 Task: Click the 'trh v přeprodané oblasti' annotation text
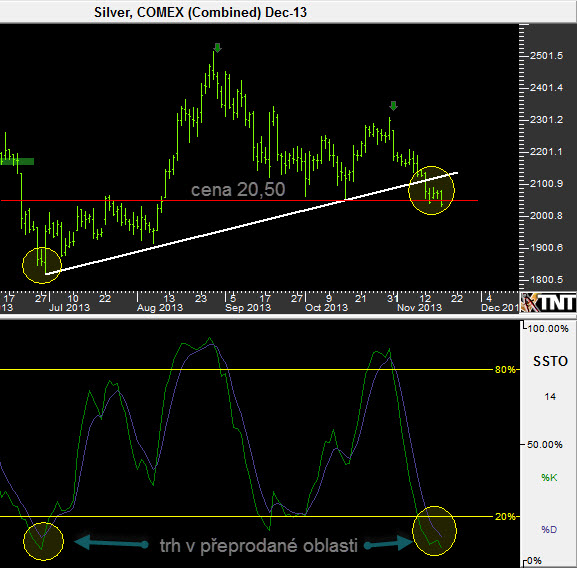pyautogui.click(x=259, y=545)
